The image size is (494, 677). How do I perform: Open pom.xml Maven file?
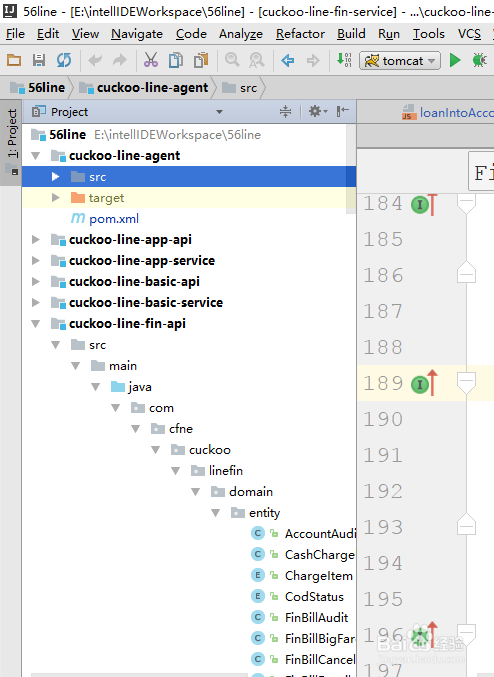point(114,219)
